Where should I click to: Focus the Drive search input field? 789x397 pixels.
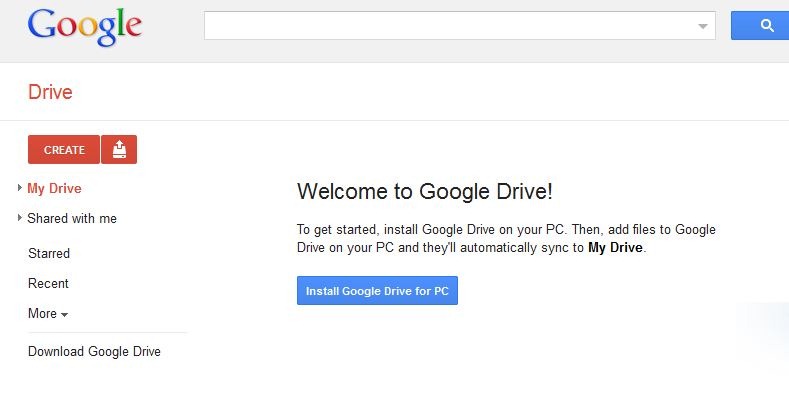click(459, 26)
